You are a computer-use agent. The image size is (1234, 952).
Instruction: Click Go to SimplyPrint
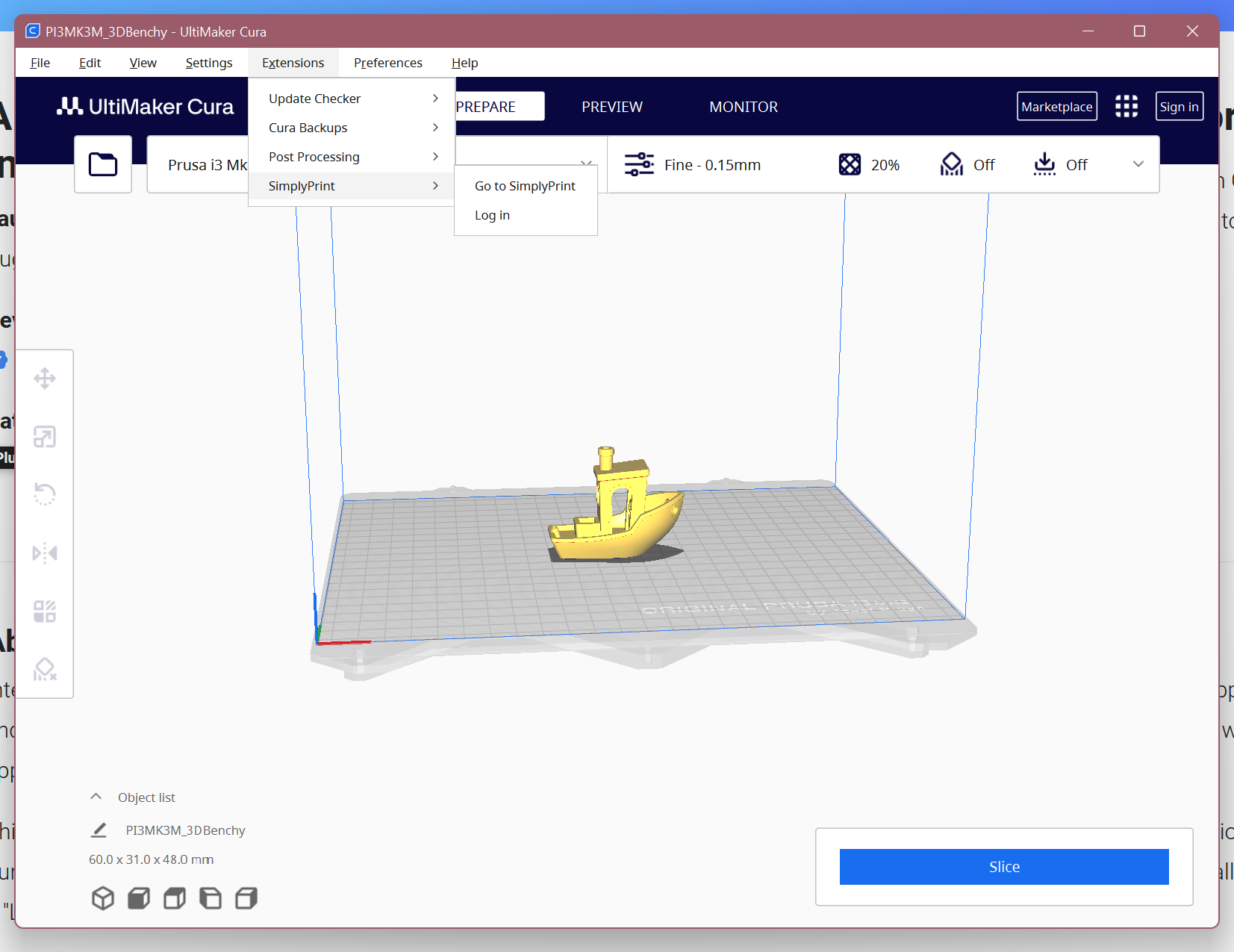tap(525, 185)
